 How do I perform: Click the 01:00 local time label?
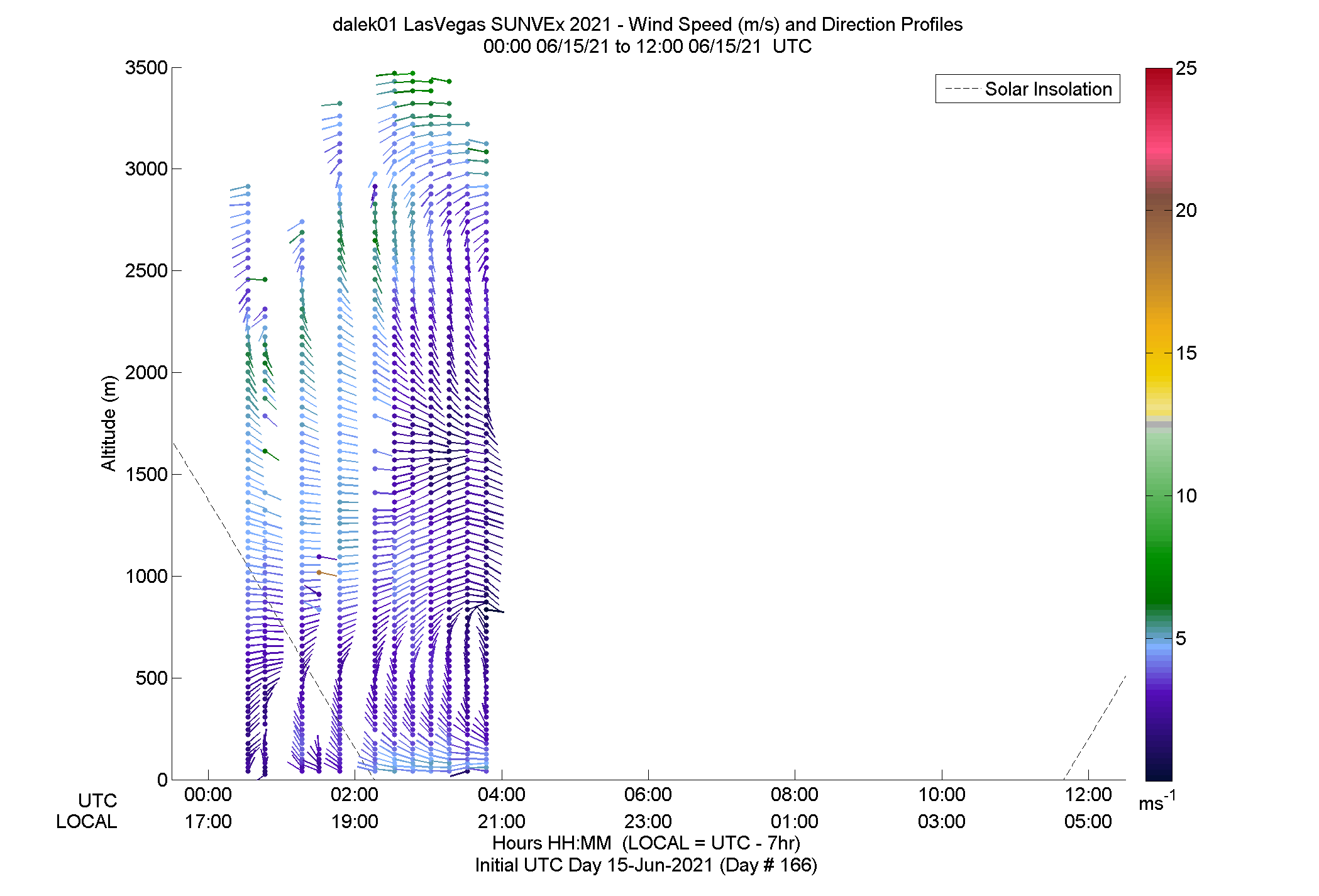pos(795,821)
